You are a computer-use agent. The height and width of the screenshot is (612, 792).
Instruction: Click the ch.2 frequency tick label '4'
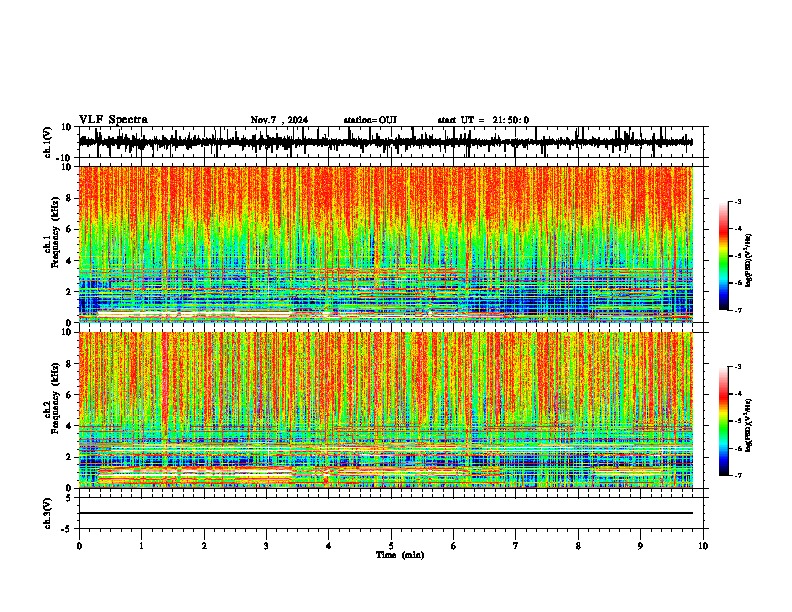pos(70,426)
